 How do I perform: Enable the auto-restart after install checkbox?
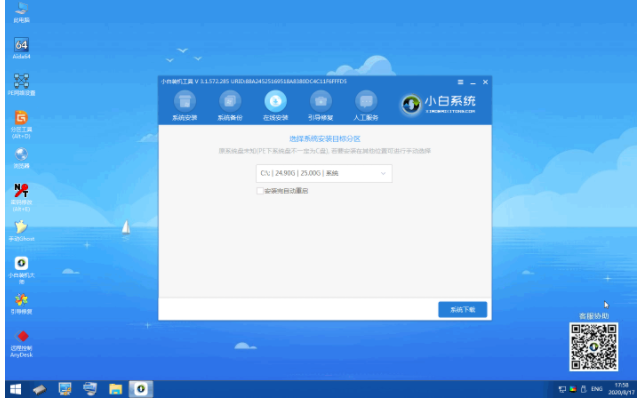(x=260, y=191)
